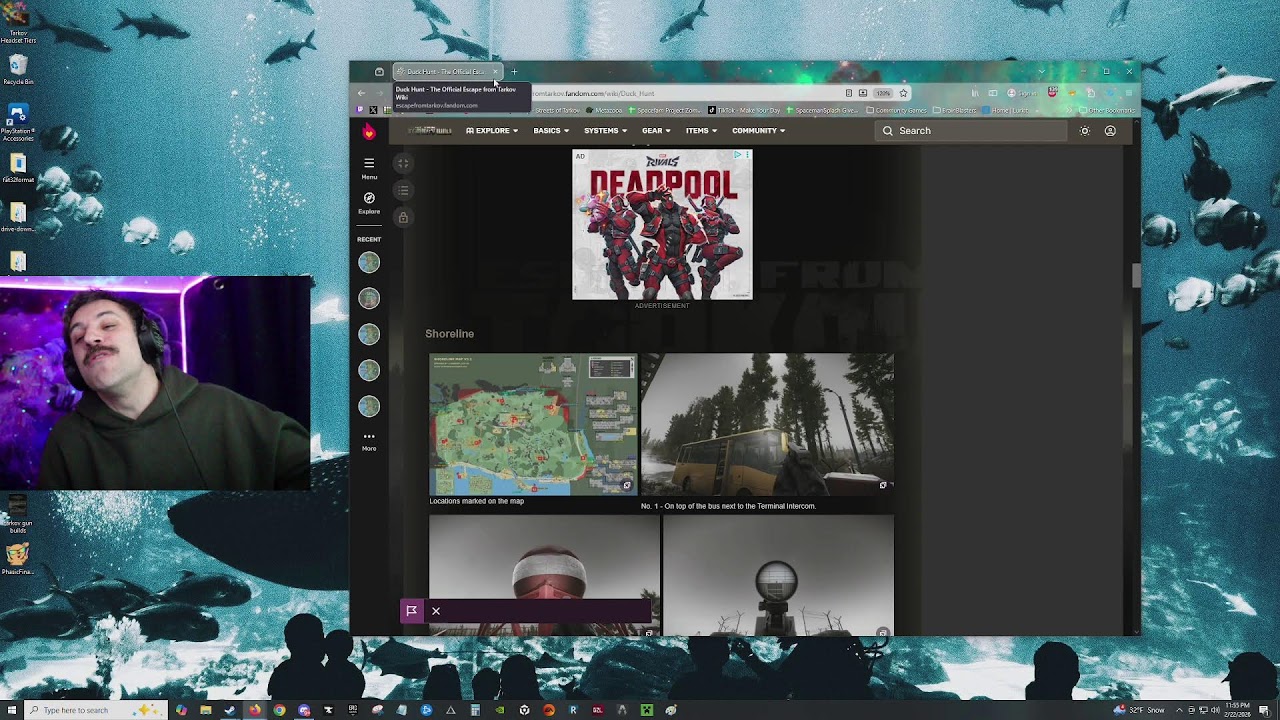Expand the SYSTEMS navigation dropdown

[x=605, y=131]
